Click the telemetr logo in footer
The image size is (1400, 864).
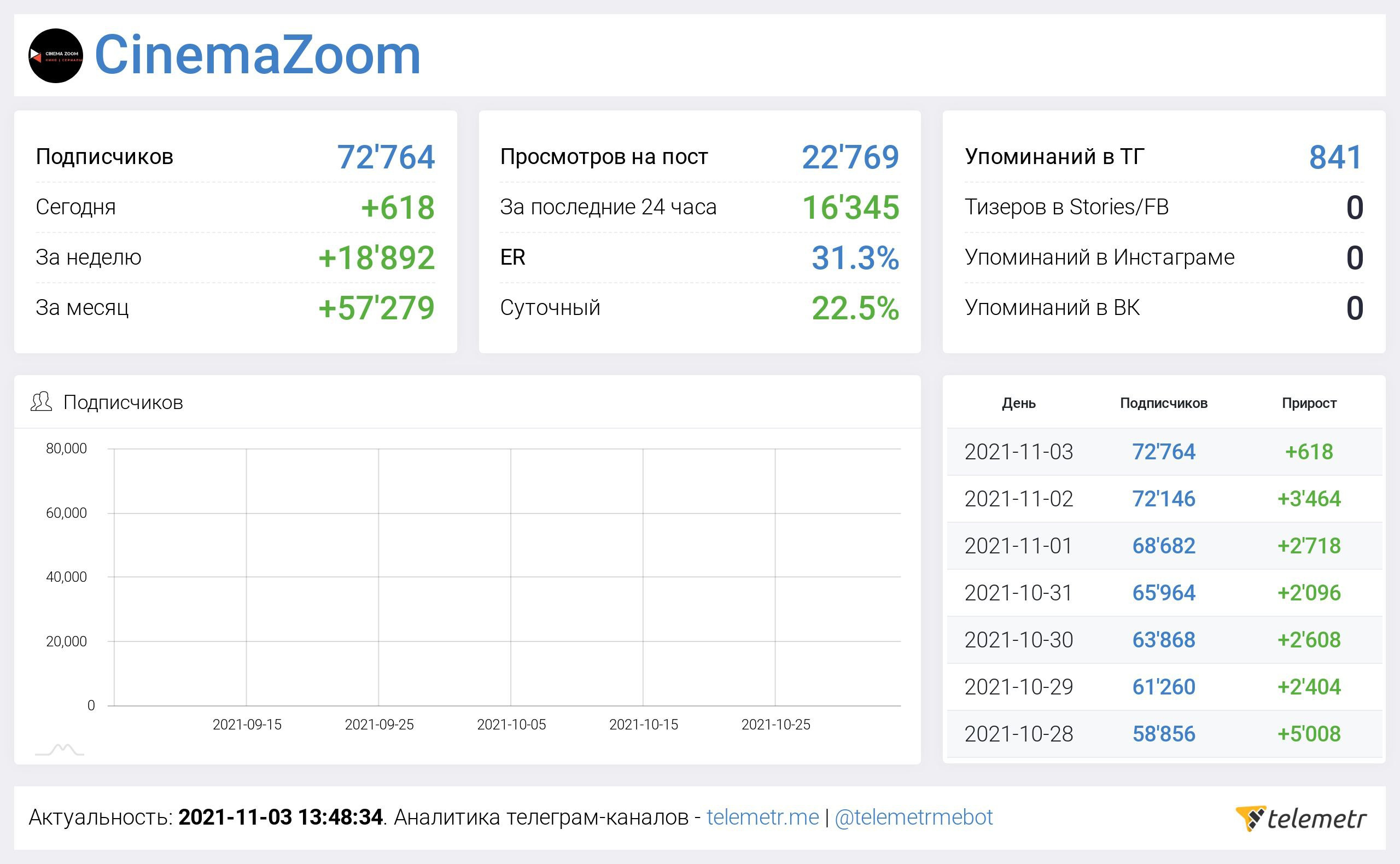(1300, 818)
